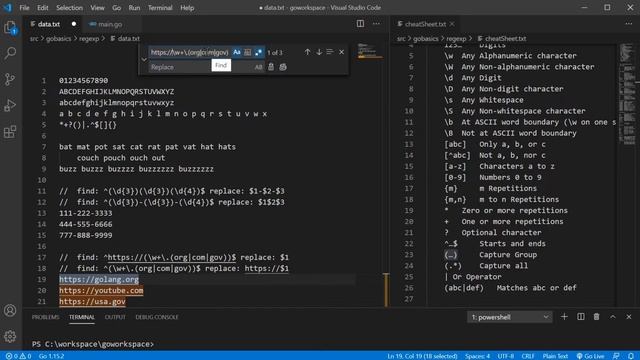Toggle Match Whole Word in Find widget
The width and height of the screenshot is (640, 360).
coord(248,52)
